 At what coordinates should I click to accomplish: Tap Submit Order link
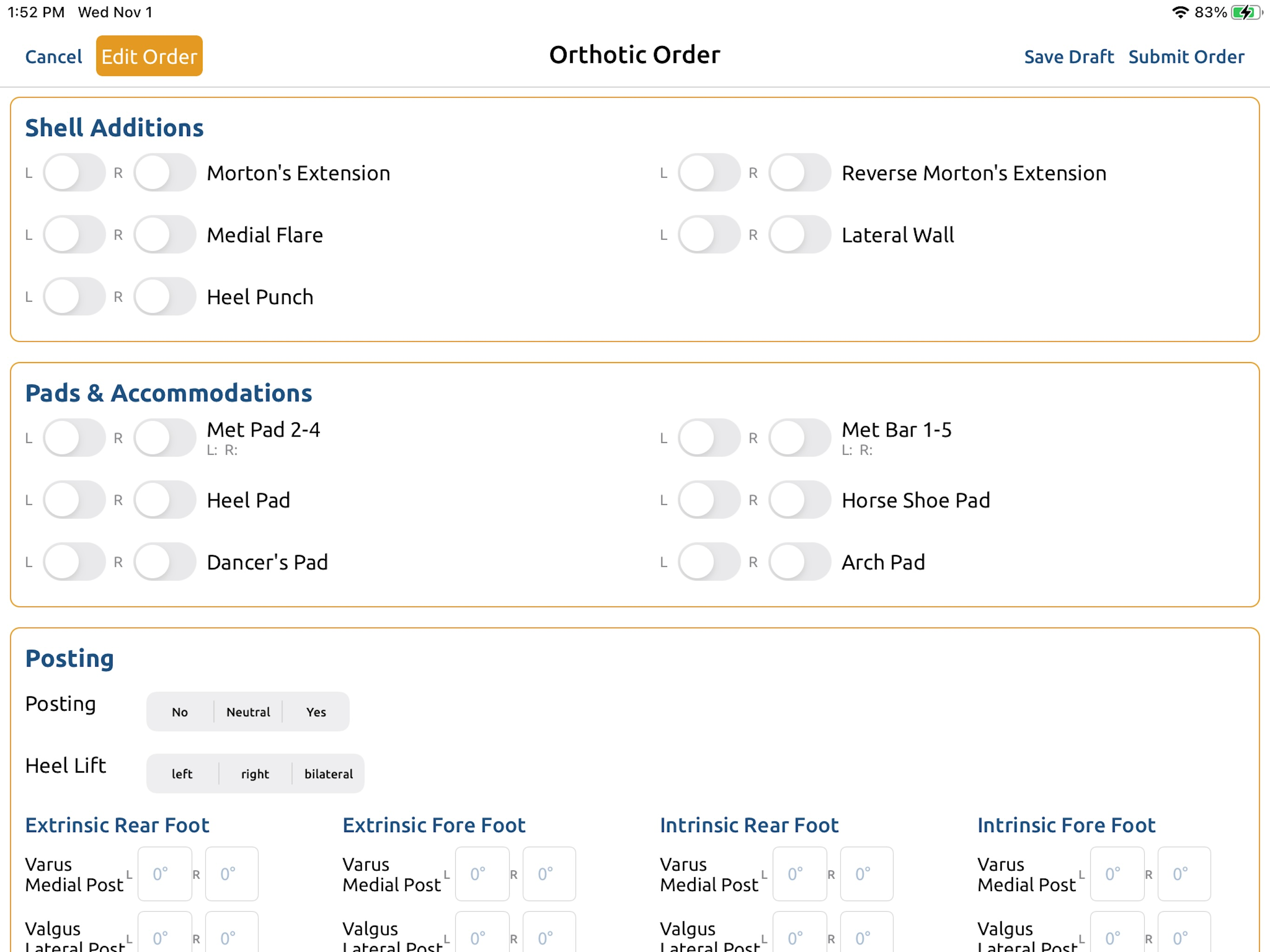point(1186,57)
